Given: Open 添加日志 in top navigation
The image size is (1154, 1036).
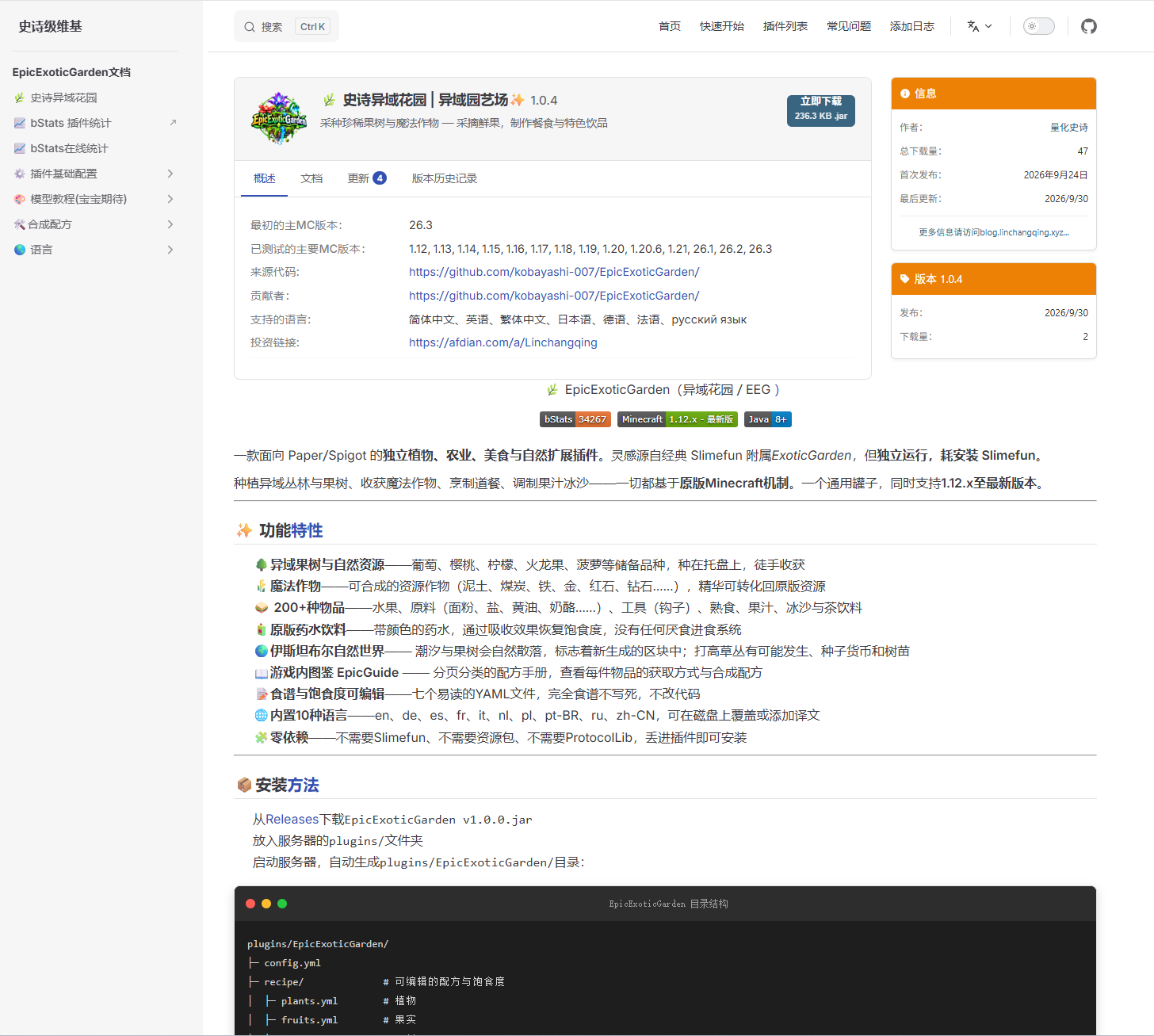Looking at the screenshot, I should [x=912, y=26].
